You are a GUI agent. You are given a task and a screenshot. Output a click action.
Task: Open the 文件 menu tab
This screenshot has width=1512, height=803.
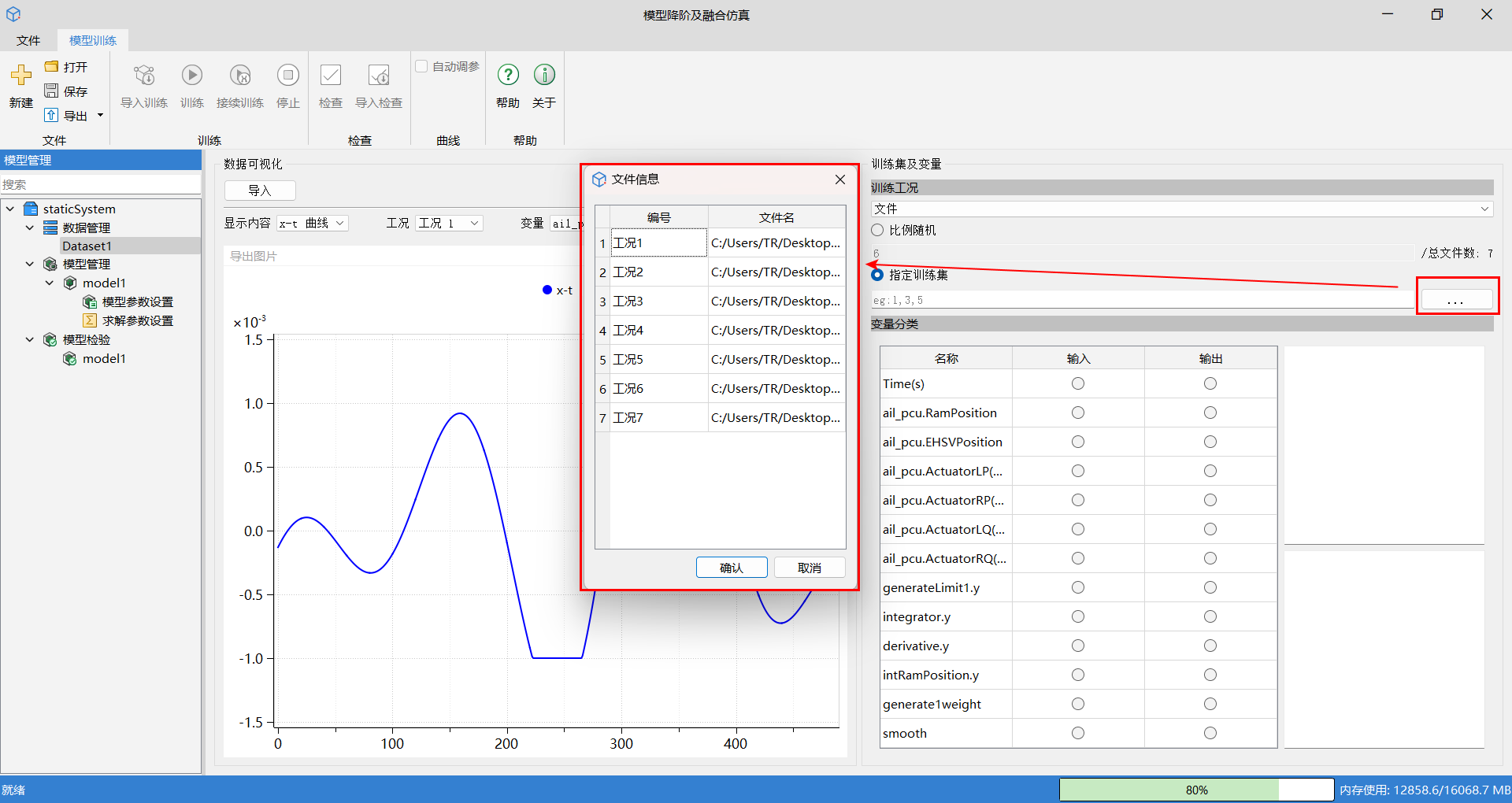[28, 40]
